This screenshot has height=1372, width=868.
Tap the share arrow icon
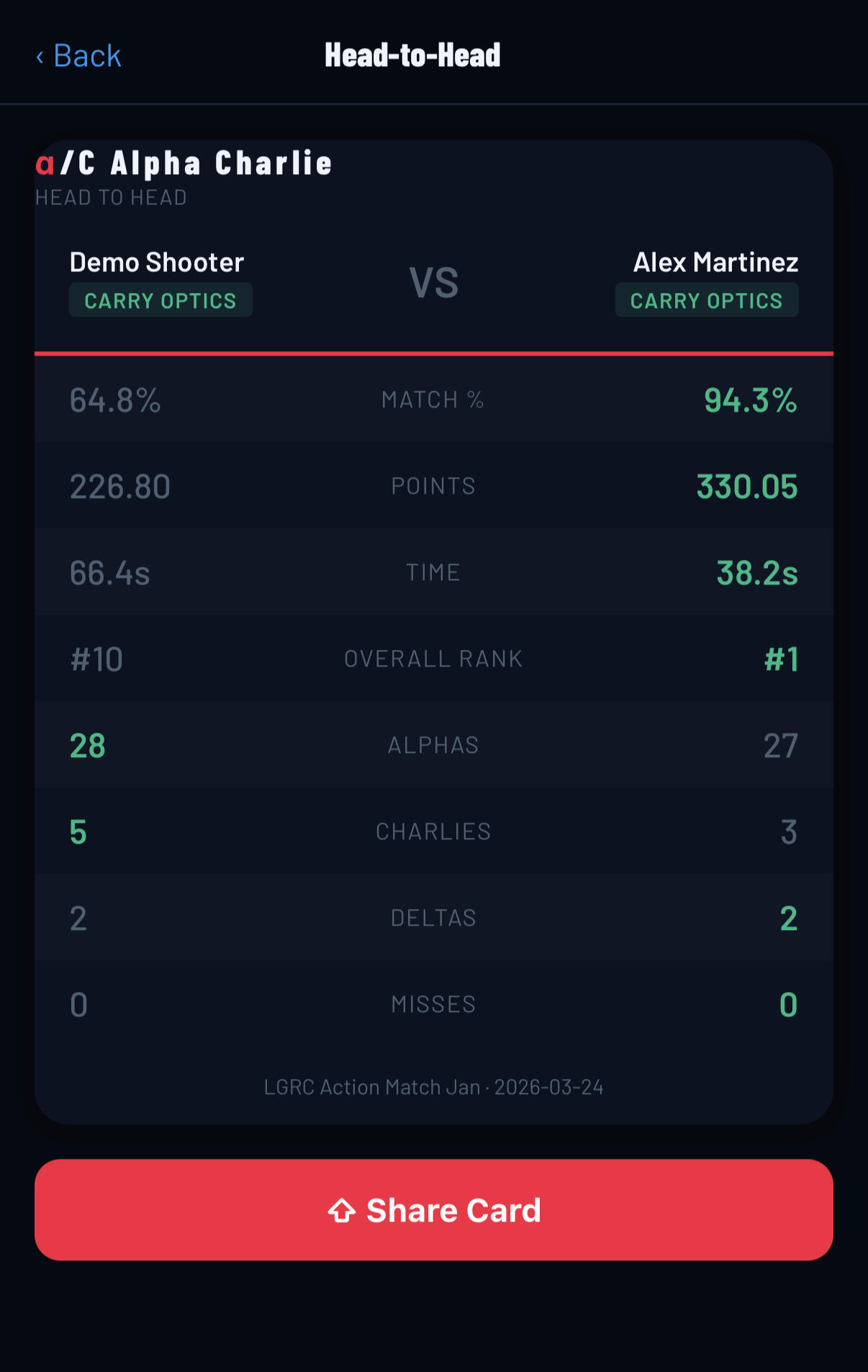(x=342, y=1211)
